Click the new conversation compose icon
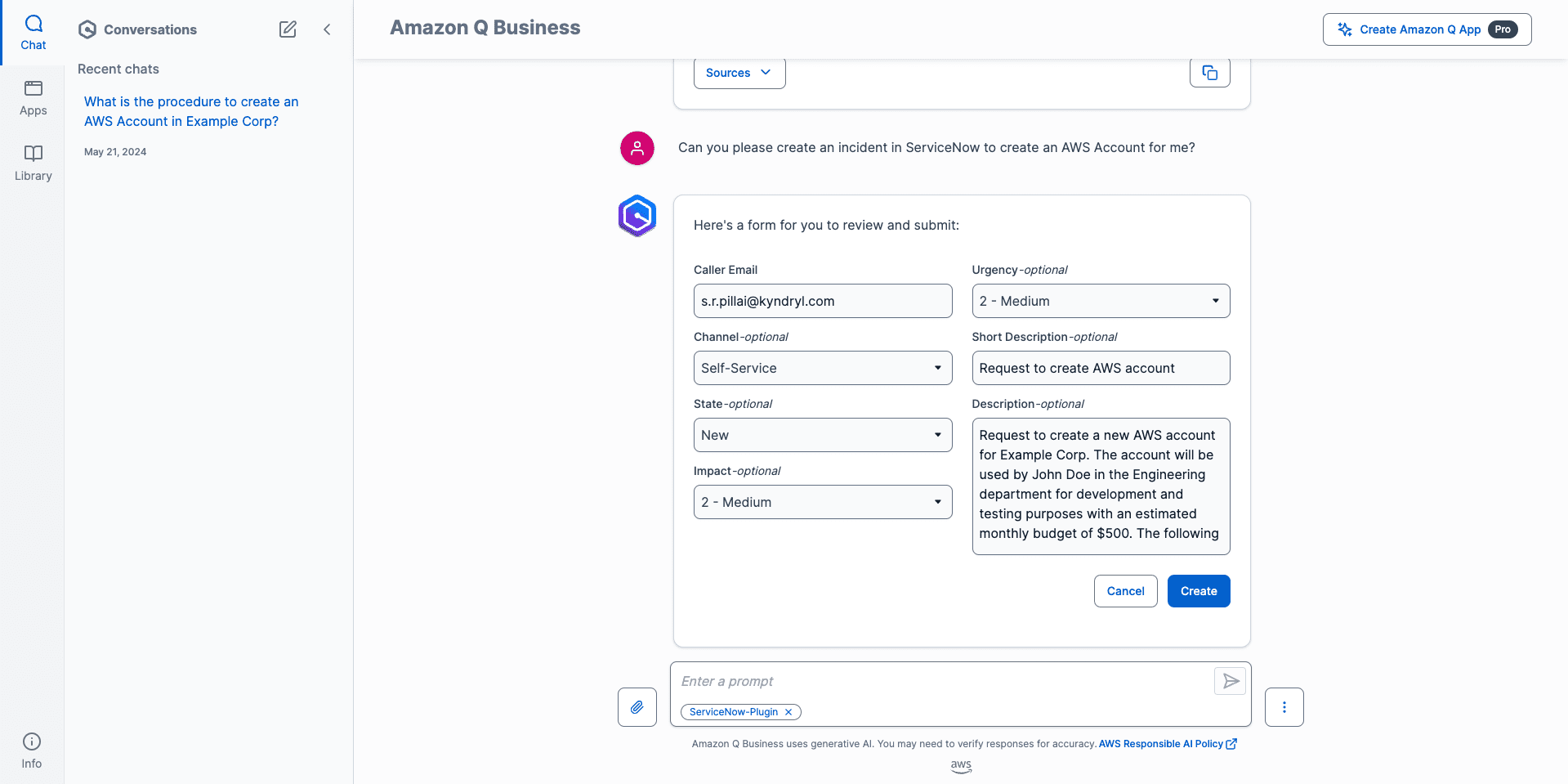This screenshot has width=1568, height=784. (288, 29)
